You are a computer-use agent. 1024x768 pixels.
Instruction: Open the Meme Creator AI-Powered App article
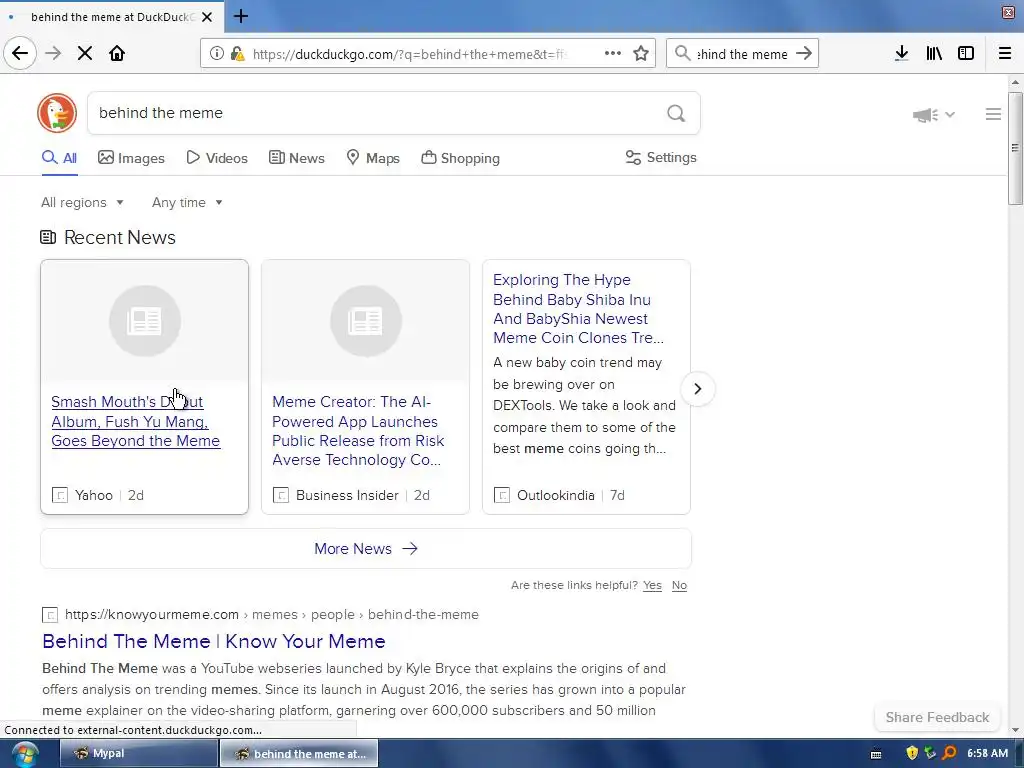[358, 430]
